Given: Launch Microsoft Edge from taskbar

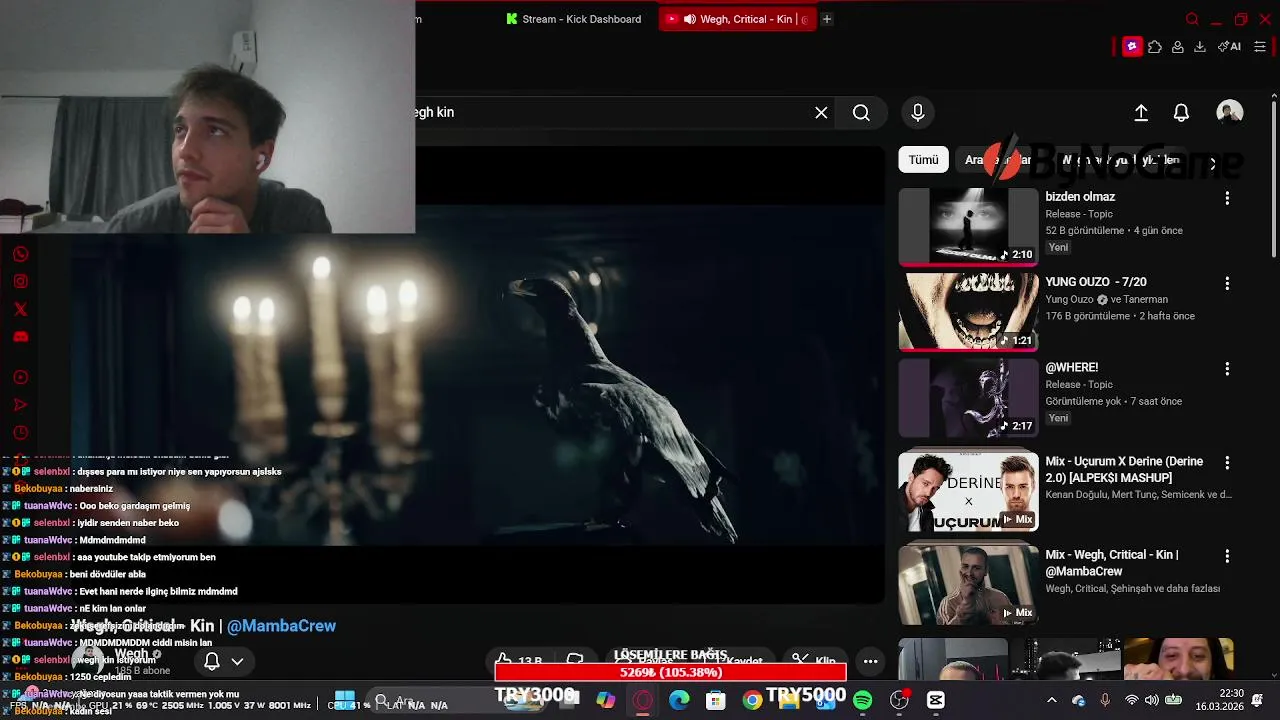Looking at the screenshot, I should point(679,701).
